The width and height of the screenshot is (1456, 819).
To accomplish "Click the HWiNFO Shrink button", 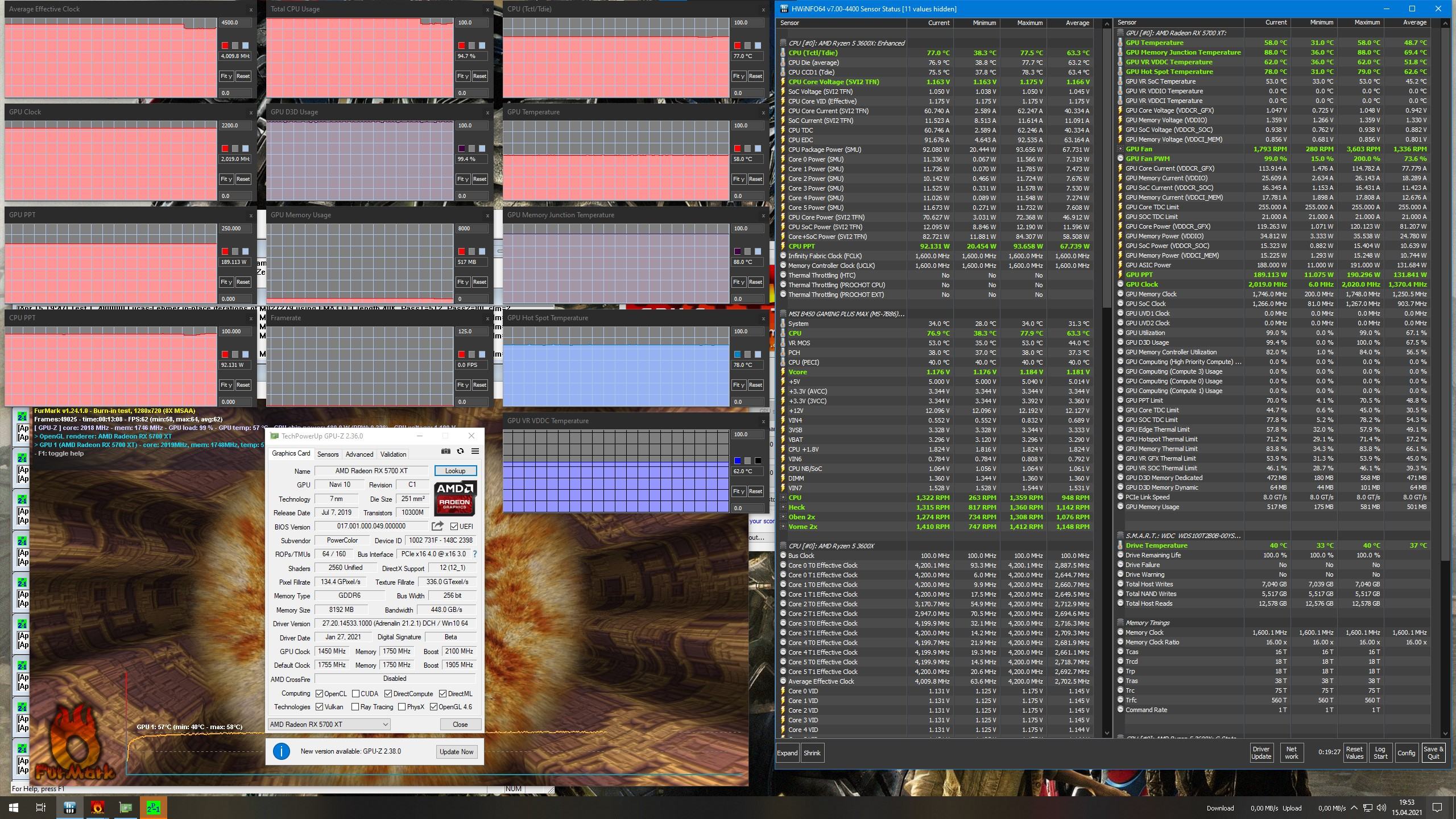I will click(812, 753).
